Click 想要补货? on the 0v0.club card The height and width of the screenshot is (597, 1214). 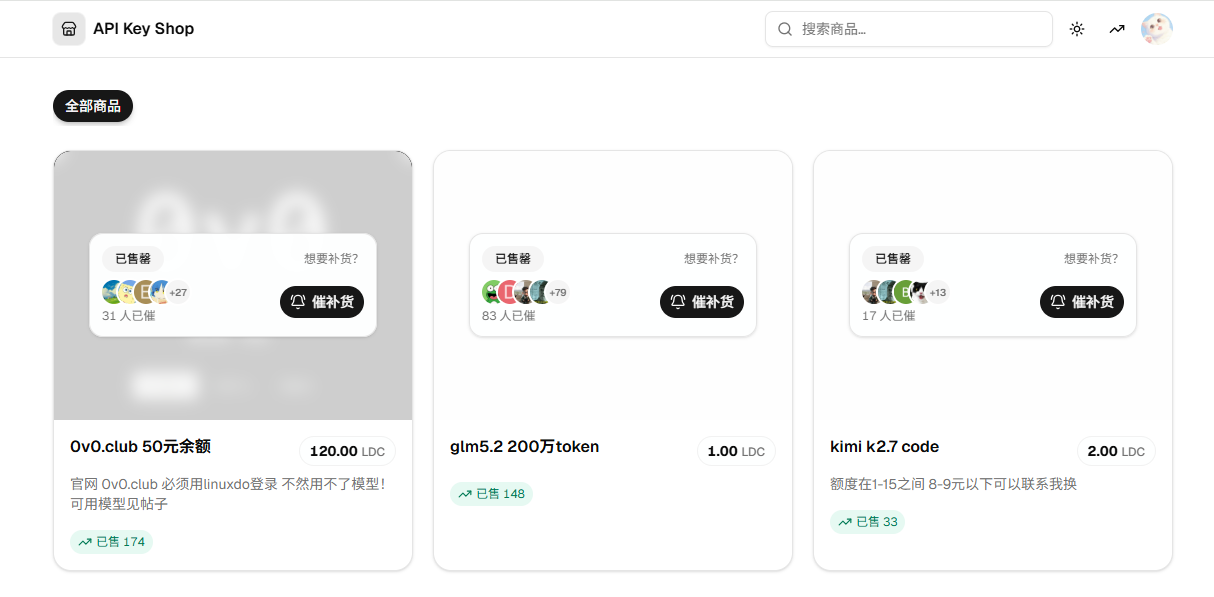coord(331,259)
